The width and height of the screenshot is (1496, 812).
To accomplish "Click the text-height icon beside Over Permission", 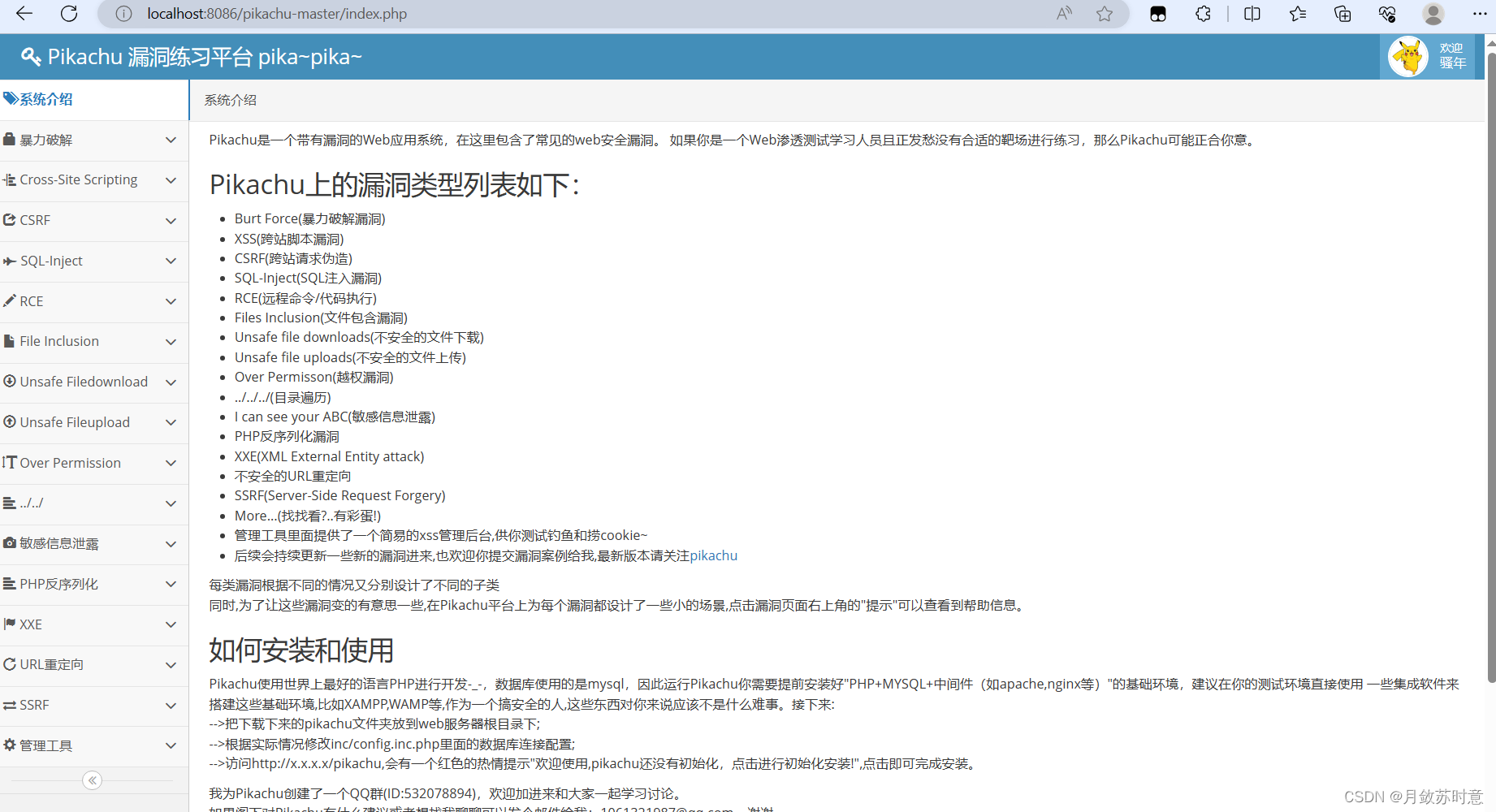I will pos(10,462).
